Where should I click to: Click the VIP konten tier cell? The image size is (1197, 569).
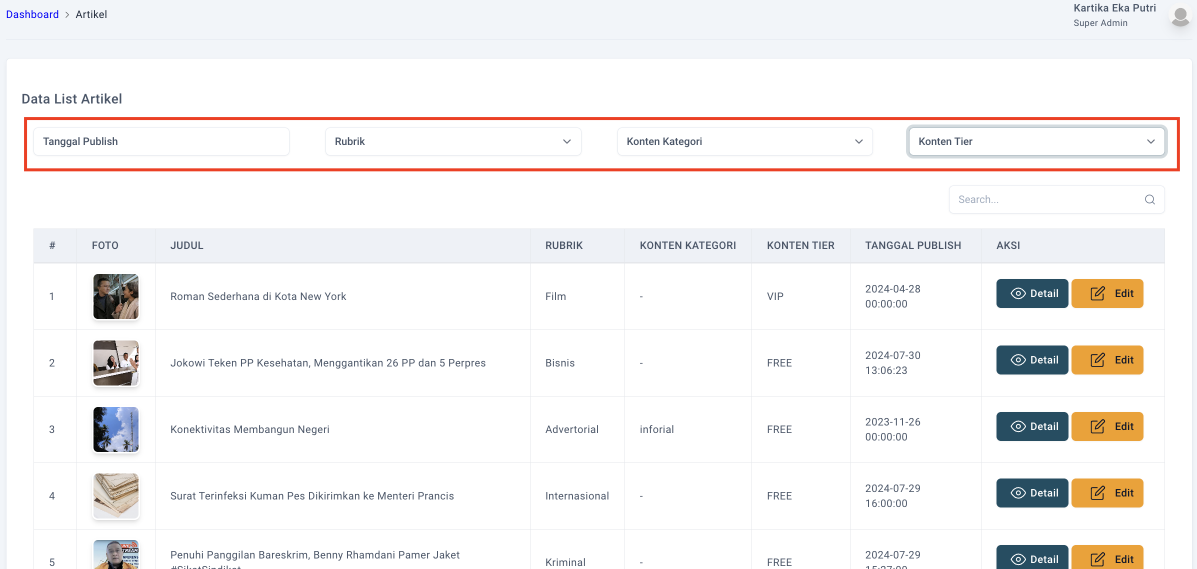(x=776, y=296)
